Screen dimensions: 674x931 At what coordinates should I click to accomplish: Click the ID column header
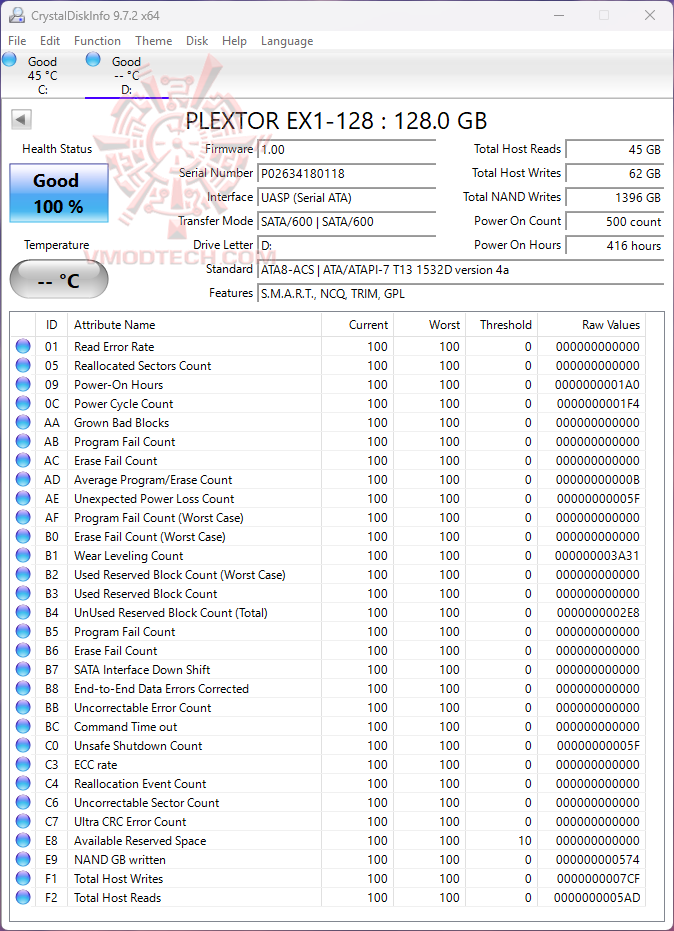coord(52,325)
